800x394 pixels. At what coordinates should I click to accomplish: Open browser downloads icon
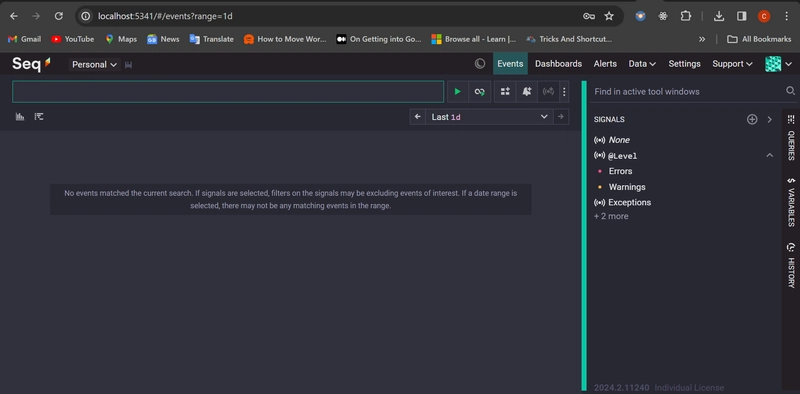point(719,16)
